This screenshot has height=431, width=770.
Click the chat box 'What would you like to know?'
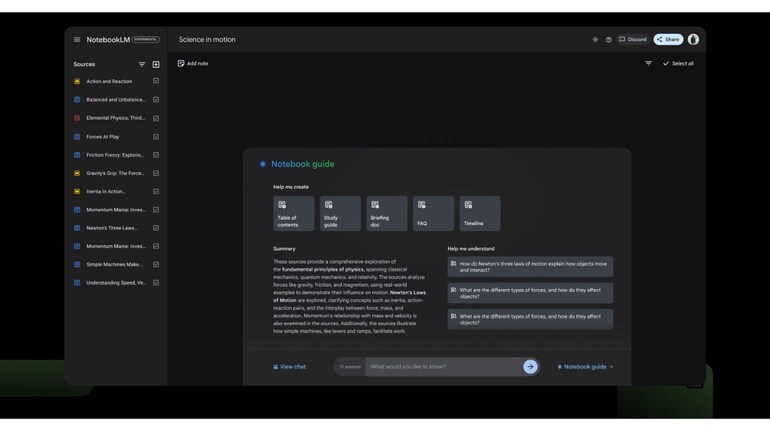point(443,367)
